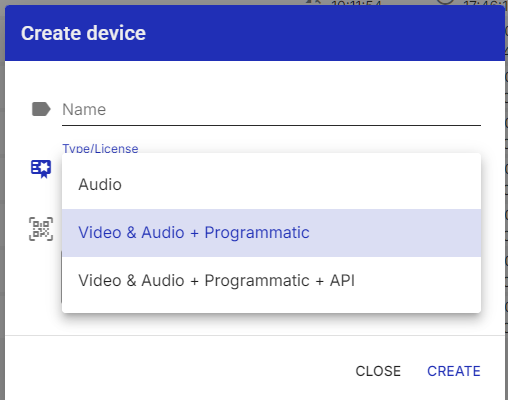Click the gray tag icon beside Name
This screenshot has height=400, width=508.
click(41, 109)
